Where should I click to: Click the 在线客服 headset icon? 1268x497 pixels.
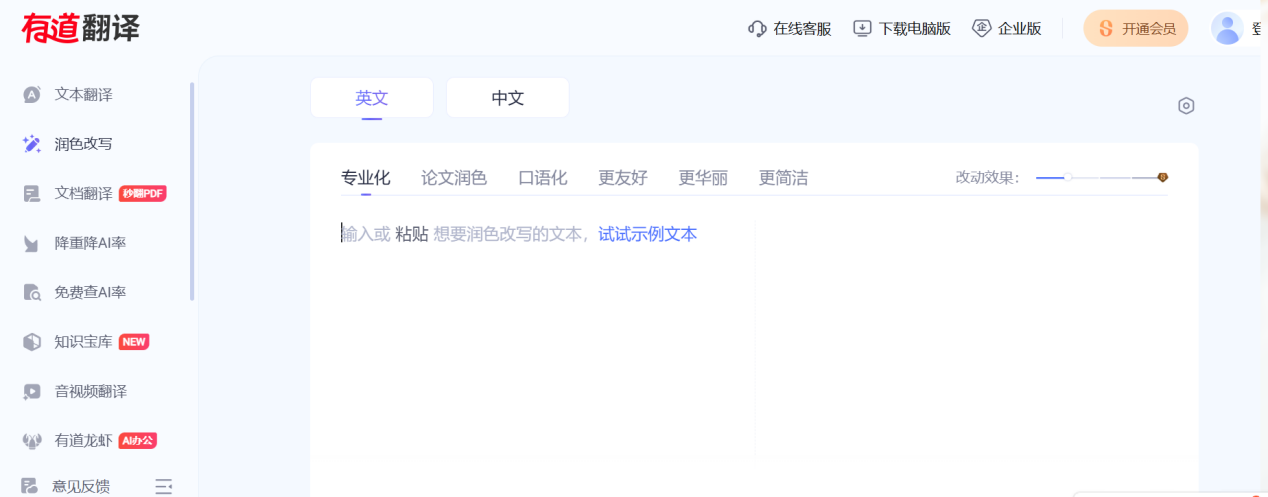tap(757, 28)
